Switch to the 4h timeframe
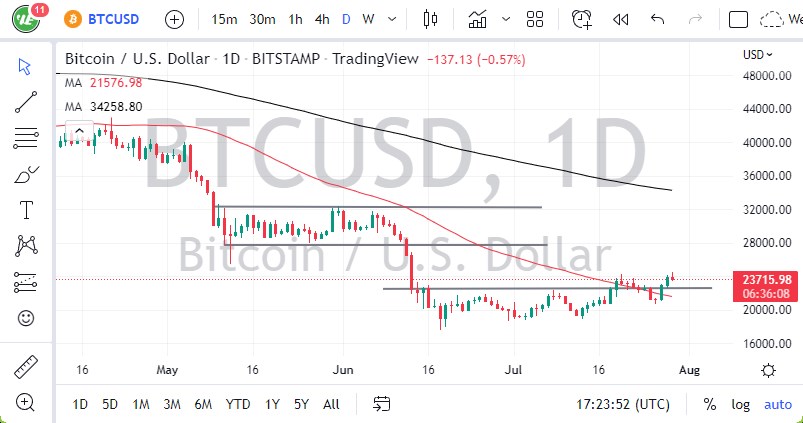 (322, 19)
